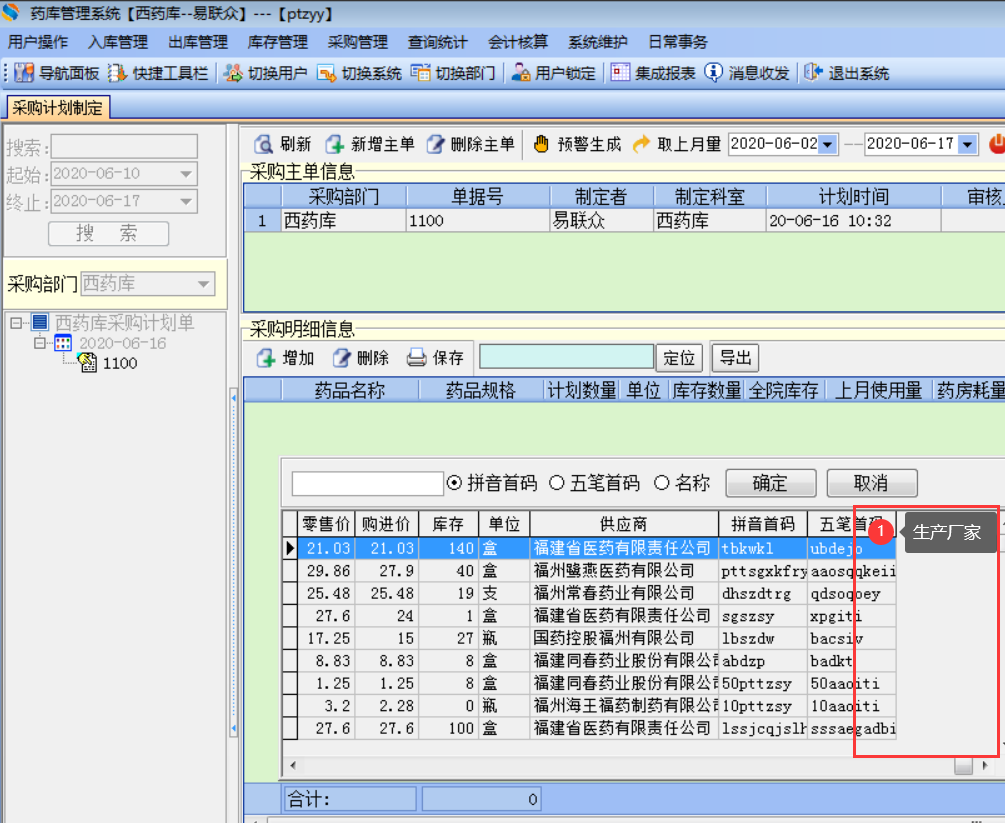Click the 切换部门 switch department icon
The width and height of the screenshot is (1005, 823).
[x=420, y=73]
